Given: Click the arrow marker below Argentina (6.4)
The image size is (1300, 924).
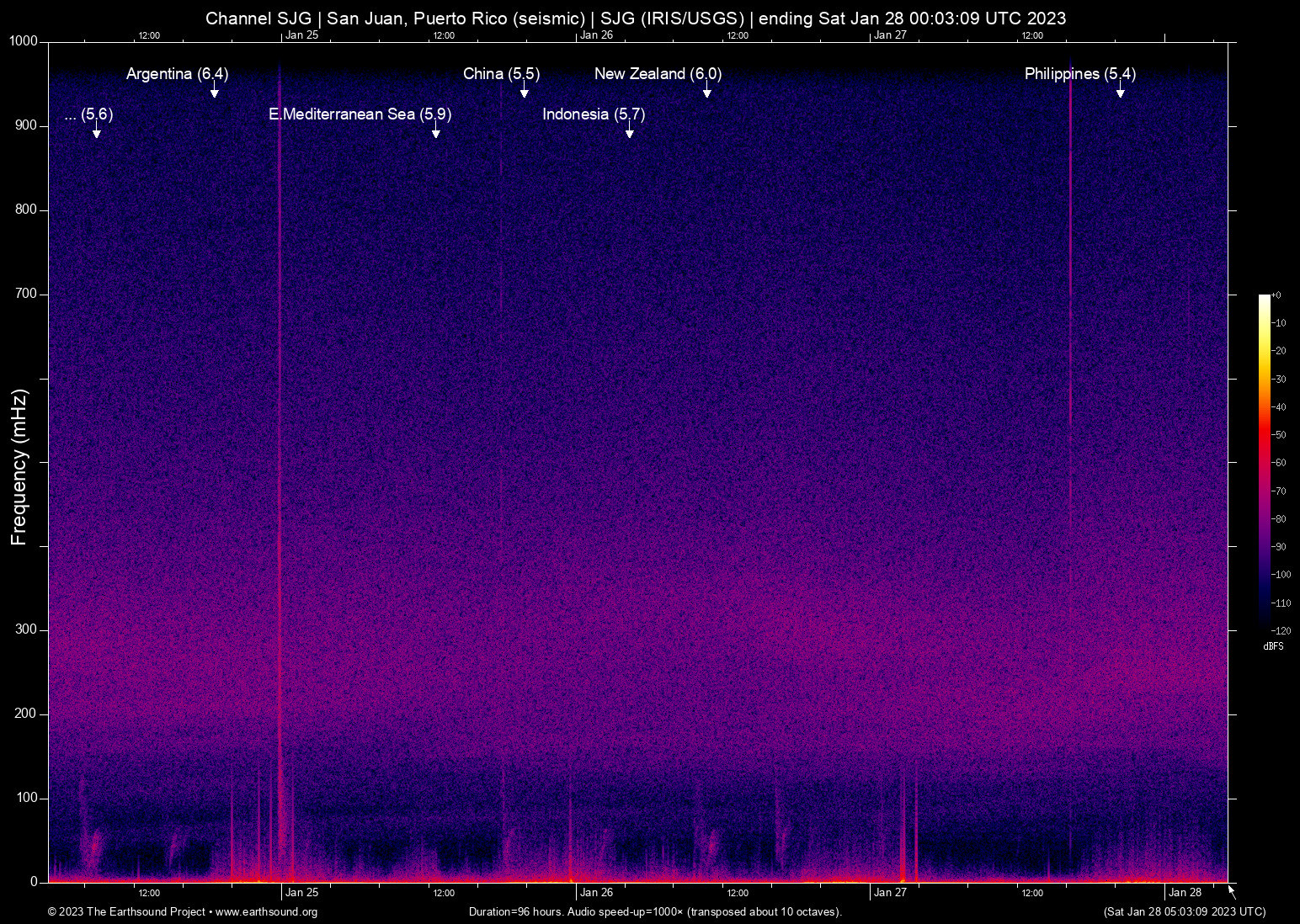Looking at the screenshot, I should [x=215, y=91].
